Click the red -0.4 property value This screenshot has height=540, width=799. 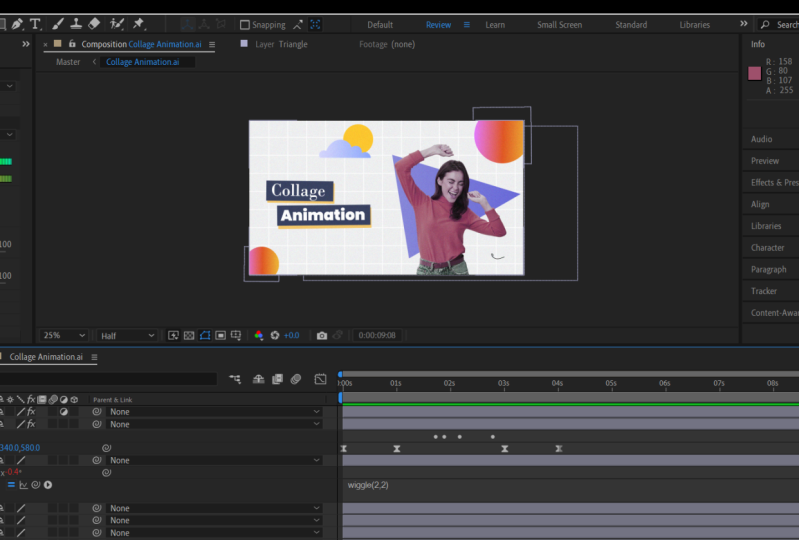tap(14, 472)
